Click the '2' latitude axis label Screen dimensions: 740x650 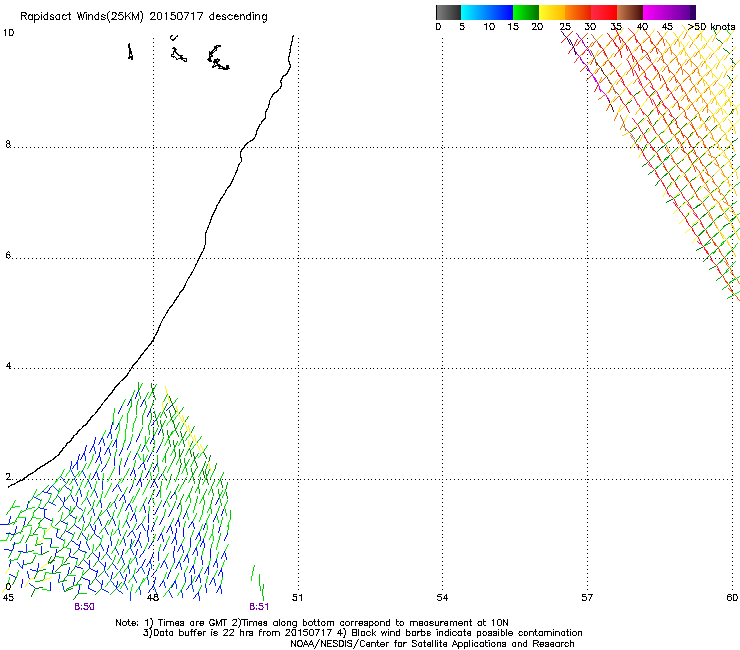point(8,477)
